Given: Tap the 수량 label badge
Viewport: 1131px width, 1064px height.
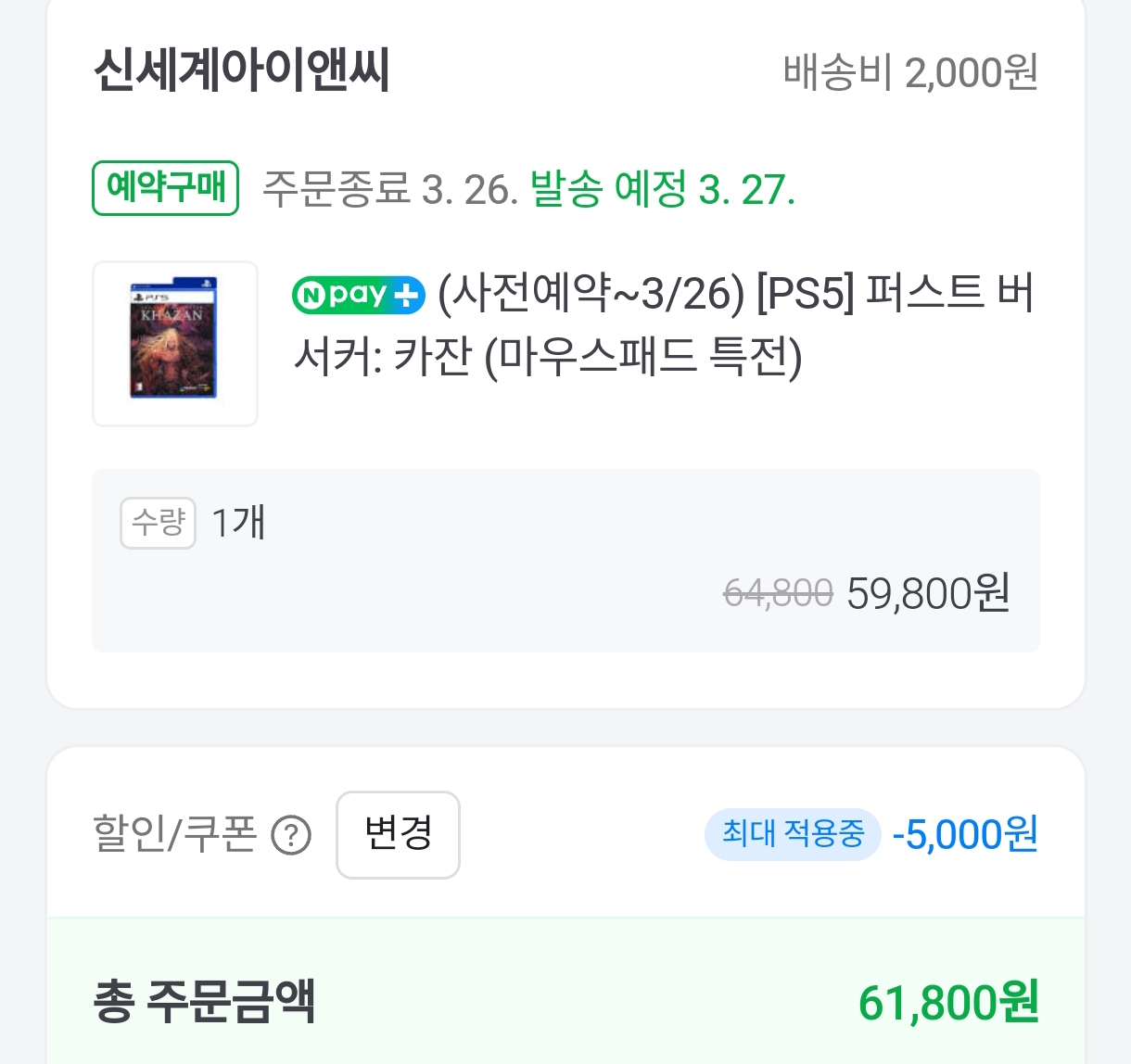Looking at the screenshot, I should (x=158, y=523).
